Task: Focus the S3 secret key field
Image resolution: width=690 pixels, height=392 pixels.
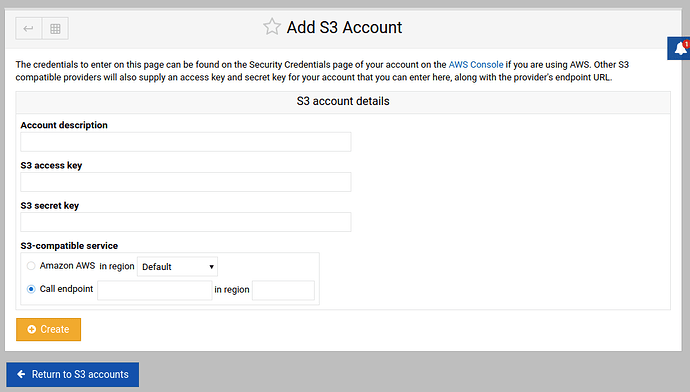Action: click(186, 222)
